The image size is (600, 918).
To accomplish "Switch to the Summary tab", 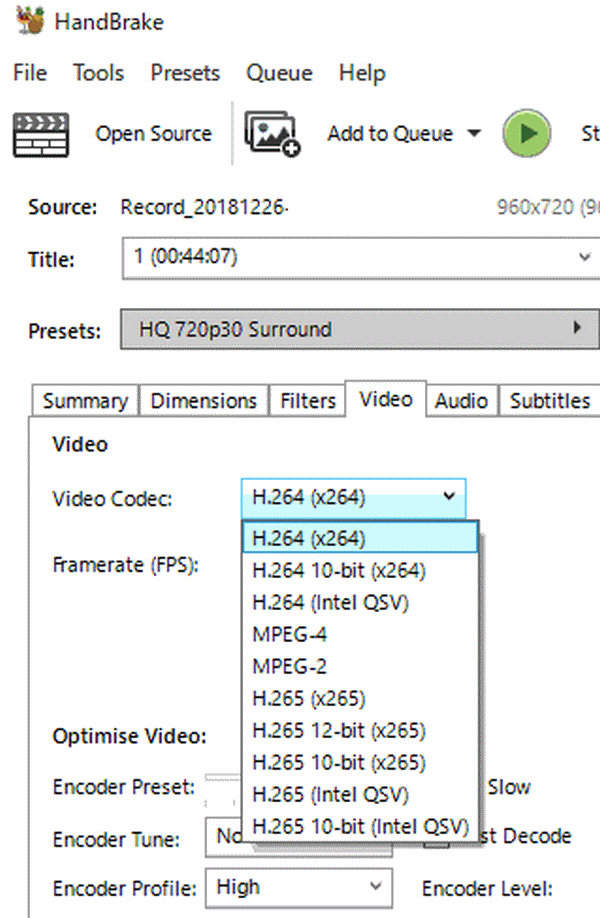I will pyautogui.click(x=85, y=400).
